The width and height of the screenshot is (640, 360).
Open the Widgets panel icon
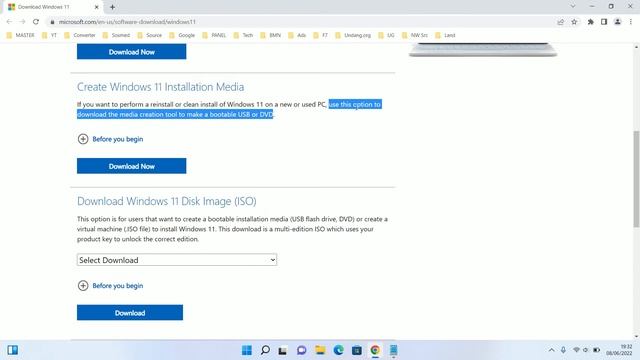pos(13,350)
